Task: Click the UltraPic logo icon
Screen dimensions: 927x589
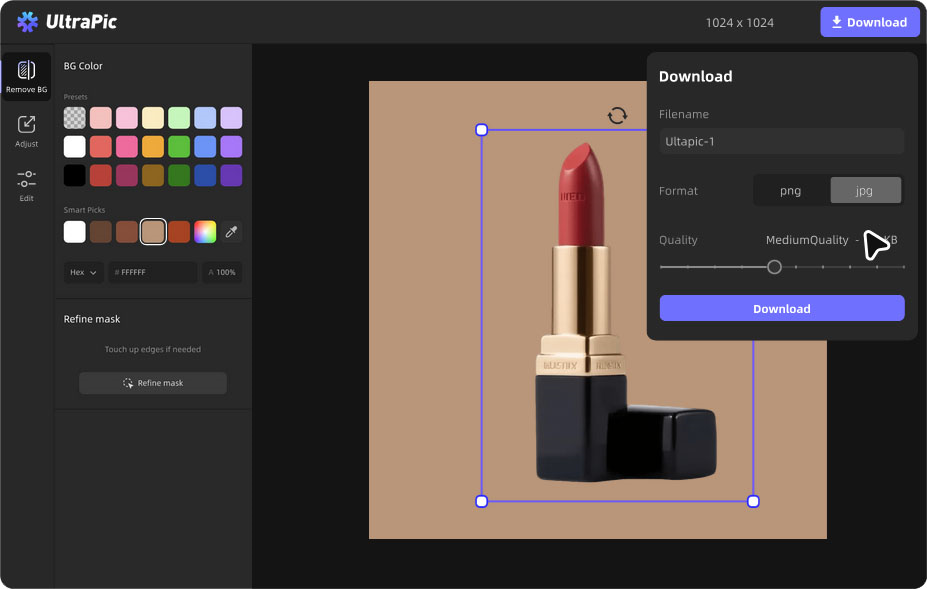Action: pyautogui.click(x=28, y=22)
